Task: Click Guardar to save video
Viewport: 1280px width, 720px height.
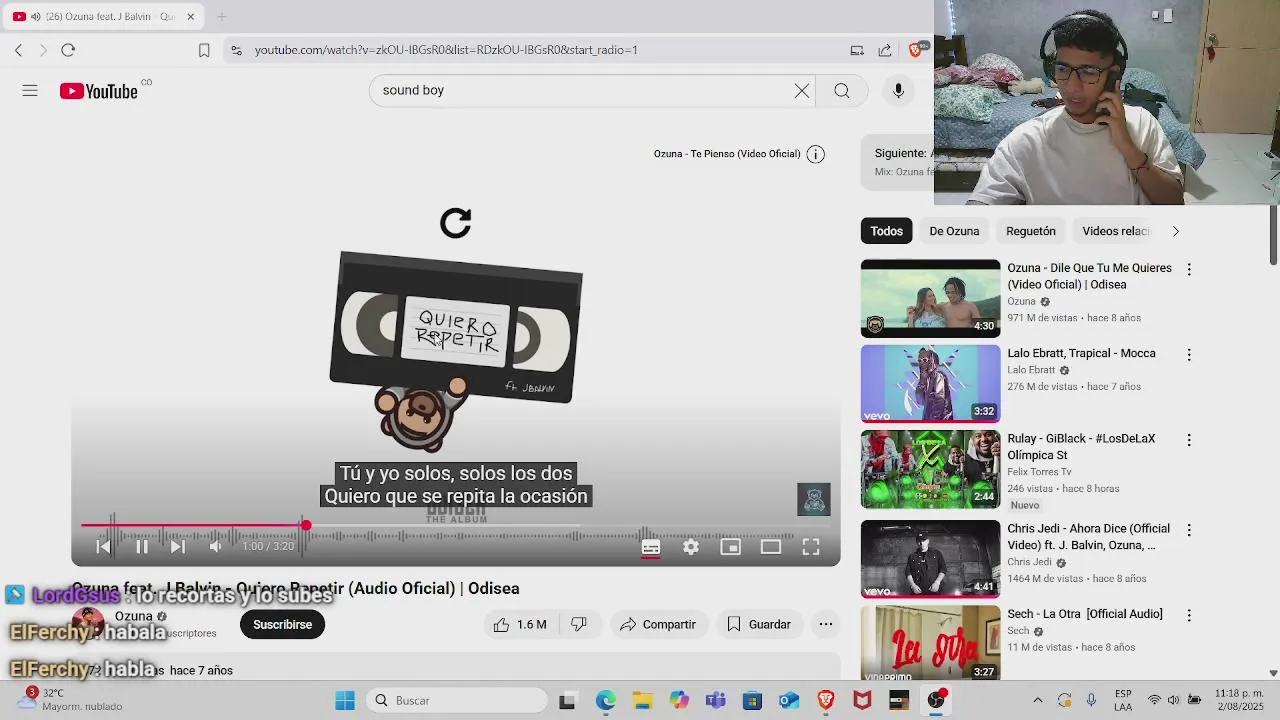Action: (x=758, y=625)
